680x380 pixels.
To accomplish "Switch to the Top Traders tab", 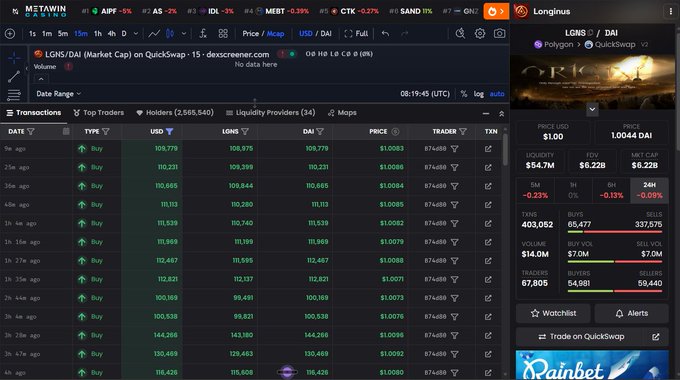I will pyautogui.click(x=98, y=113).
